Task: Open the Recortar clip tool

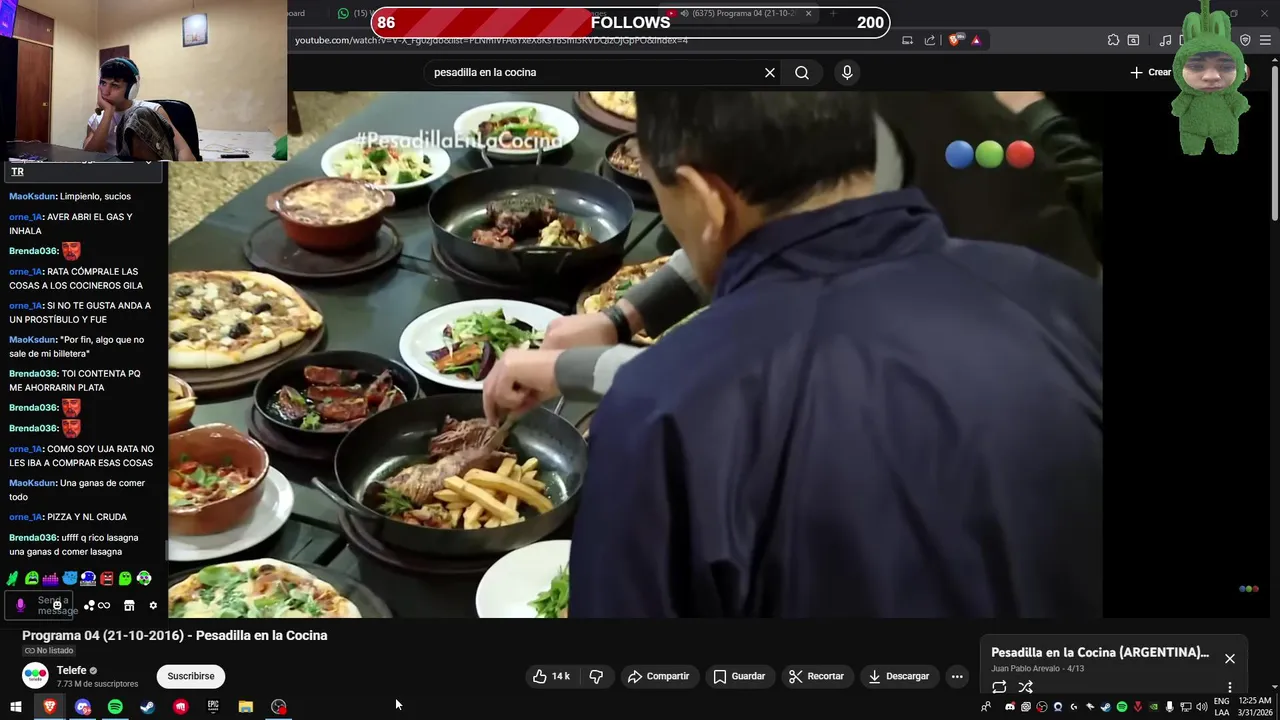Action: click(x=817, y=676)
